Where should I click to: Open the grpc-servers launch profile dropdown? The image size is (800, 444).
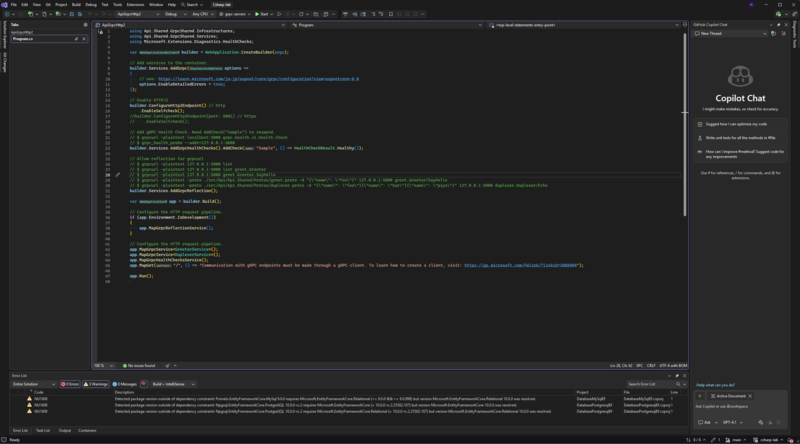pos(235,14)
